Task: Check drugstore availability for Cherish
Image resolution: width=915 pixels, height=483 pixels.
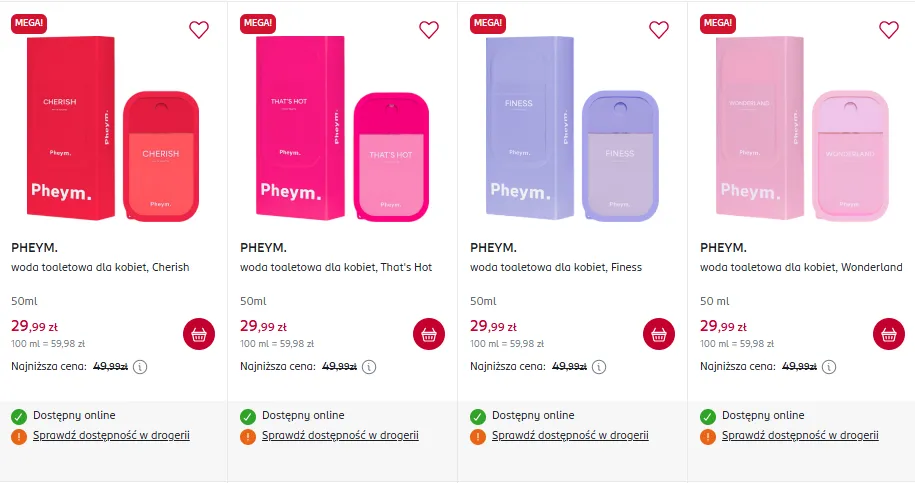Action: 111,436
